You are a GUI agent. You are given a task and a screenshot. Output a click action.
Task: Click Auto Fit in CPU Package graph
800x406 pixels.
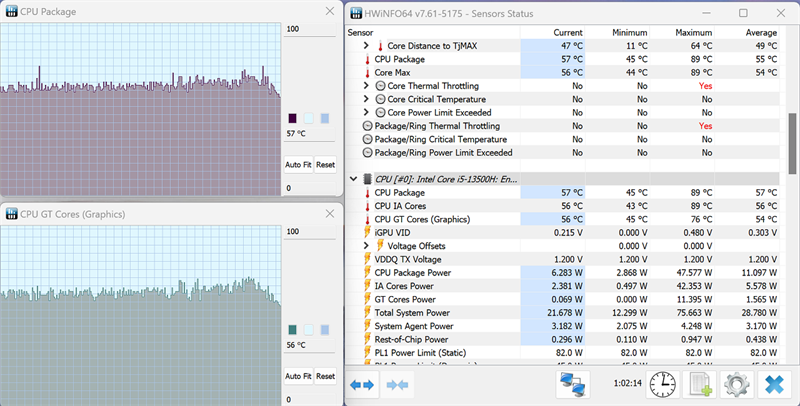click(298, 165)
